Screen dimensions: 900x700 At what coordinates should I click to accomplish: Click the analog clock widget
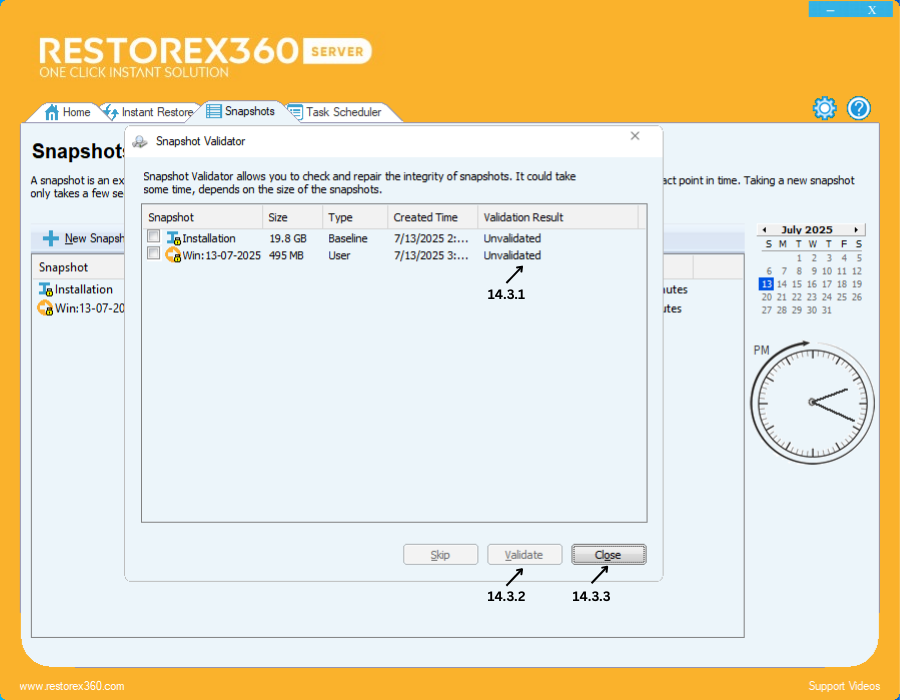[x=812, y=403]
